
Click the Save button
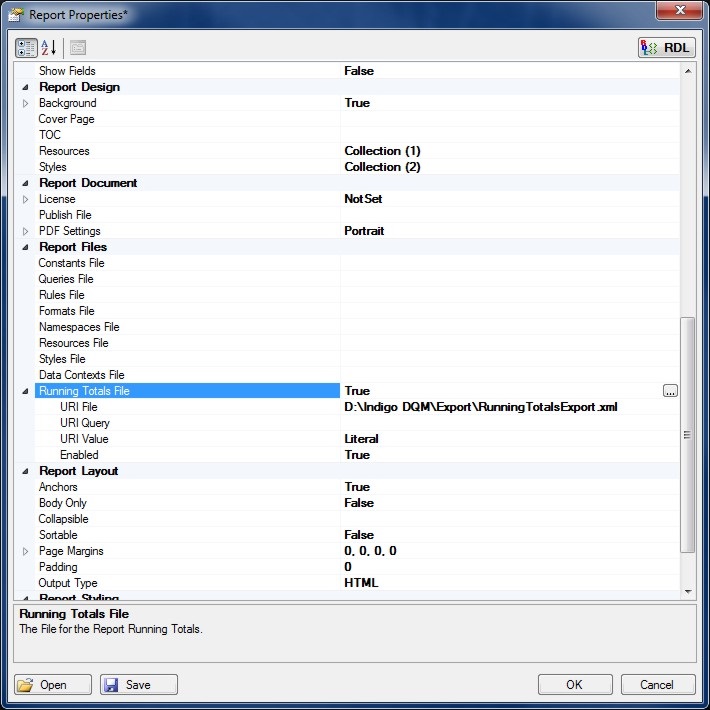(139, 684)
